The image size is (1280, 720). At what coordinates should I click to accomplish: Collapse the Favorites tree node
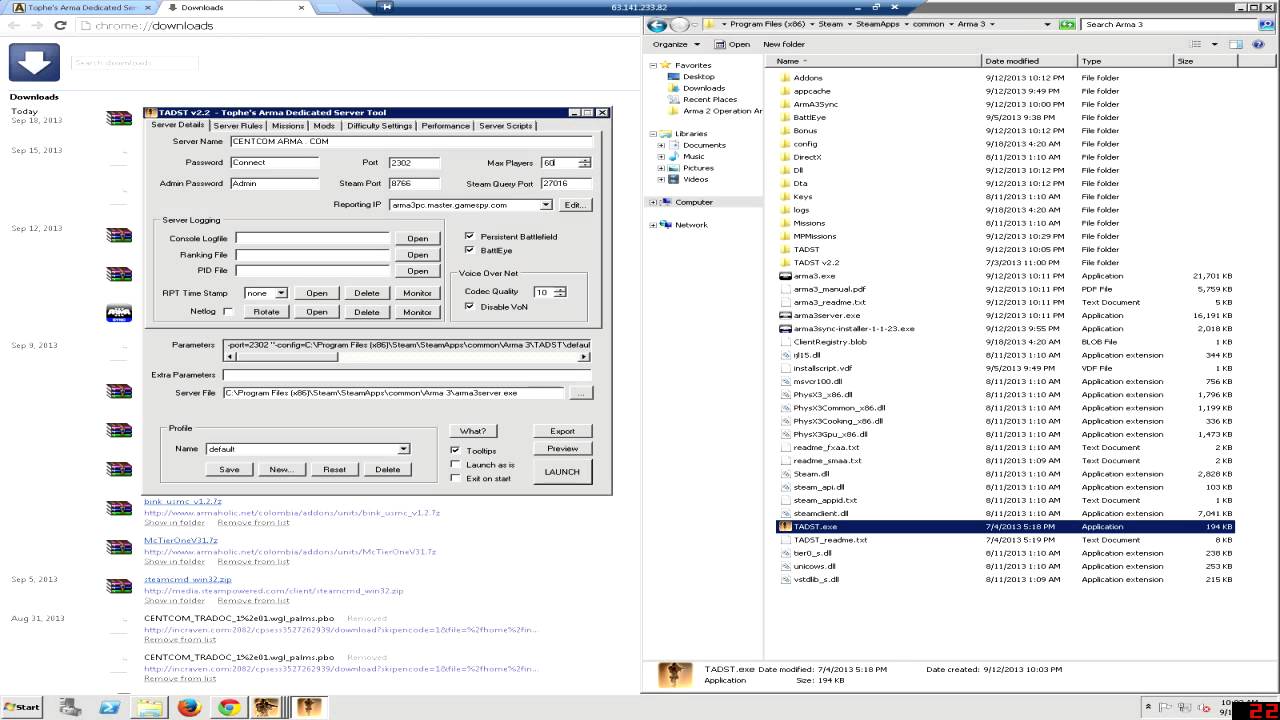click(x=653, y=65)
